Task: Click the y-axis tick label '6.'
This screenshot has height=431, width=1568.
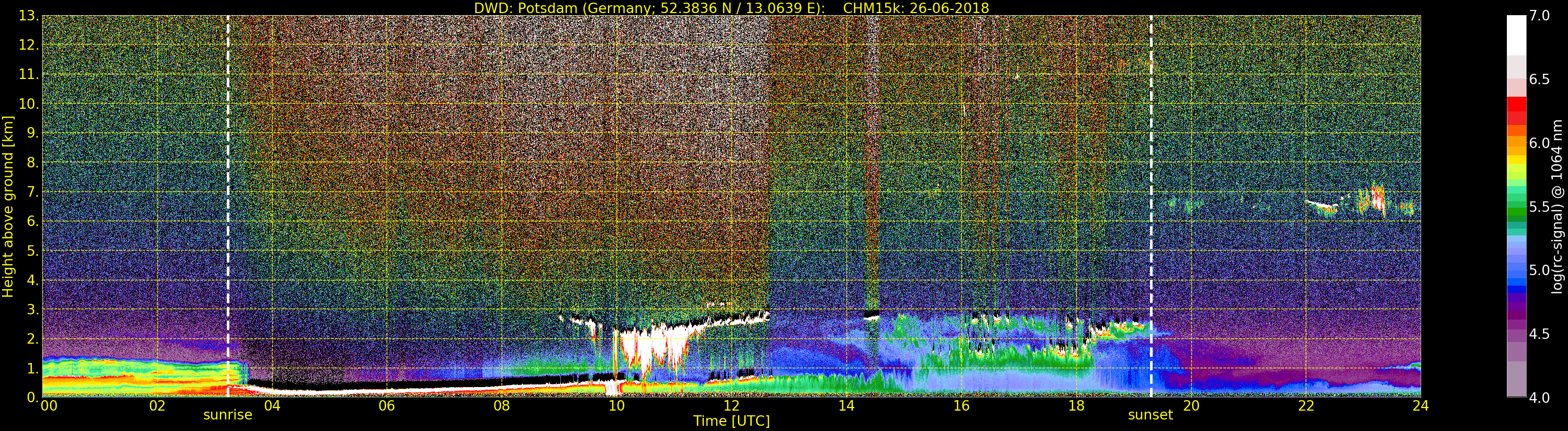Action: pyautogui.click(x=33, y=221)
